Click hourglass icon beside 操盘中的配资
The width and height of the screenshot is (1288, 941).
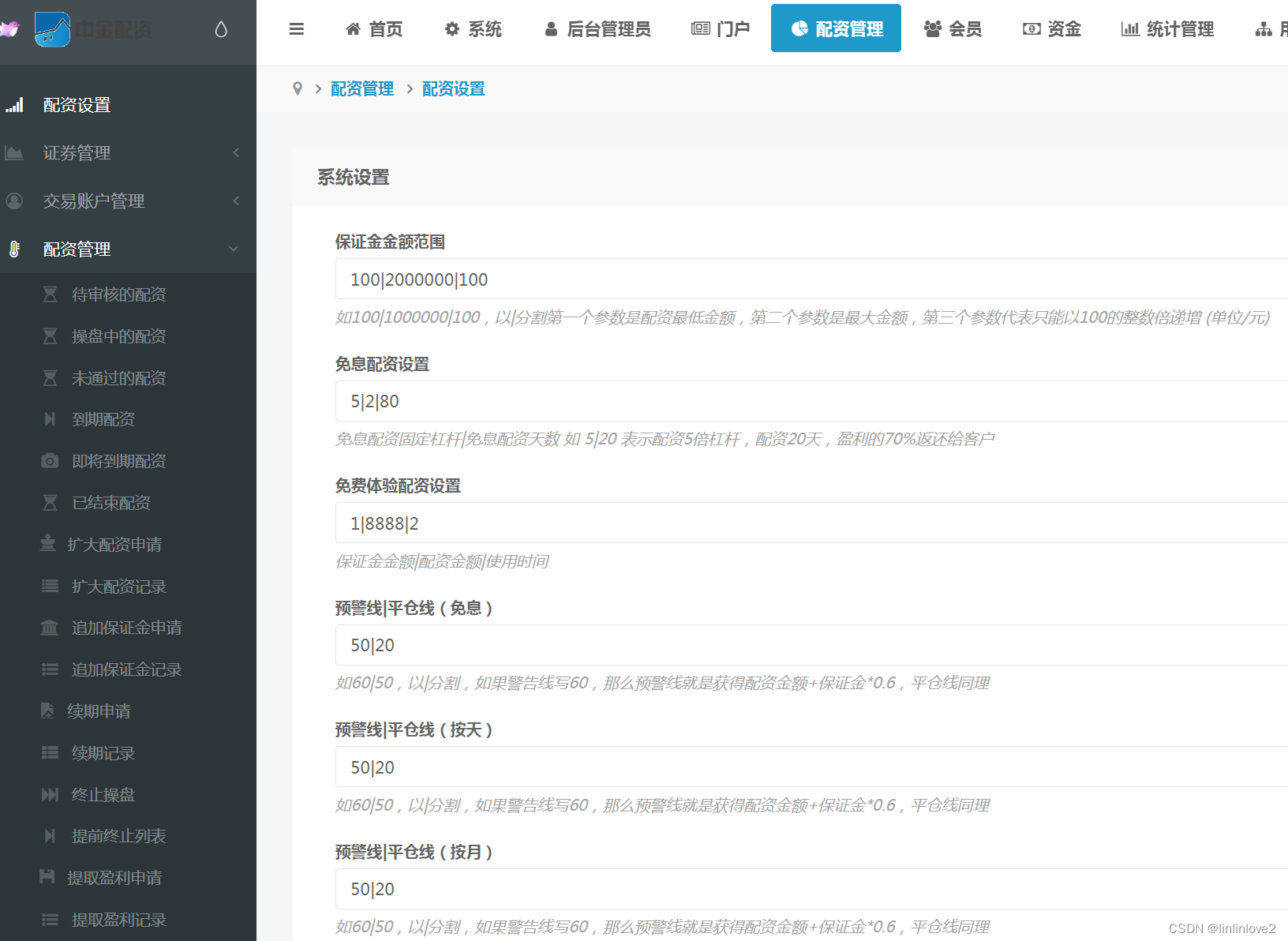(50, 336)
